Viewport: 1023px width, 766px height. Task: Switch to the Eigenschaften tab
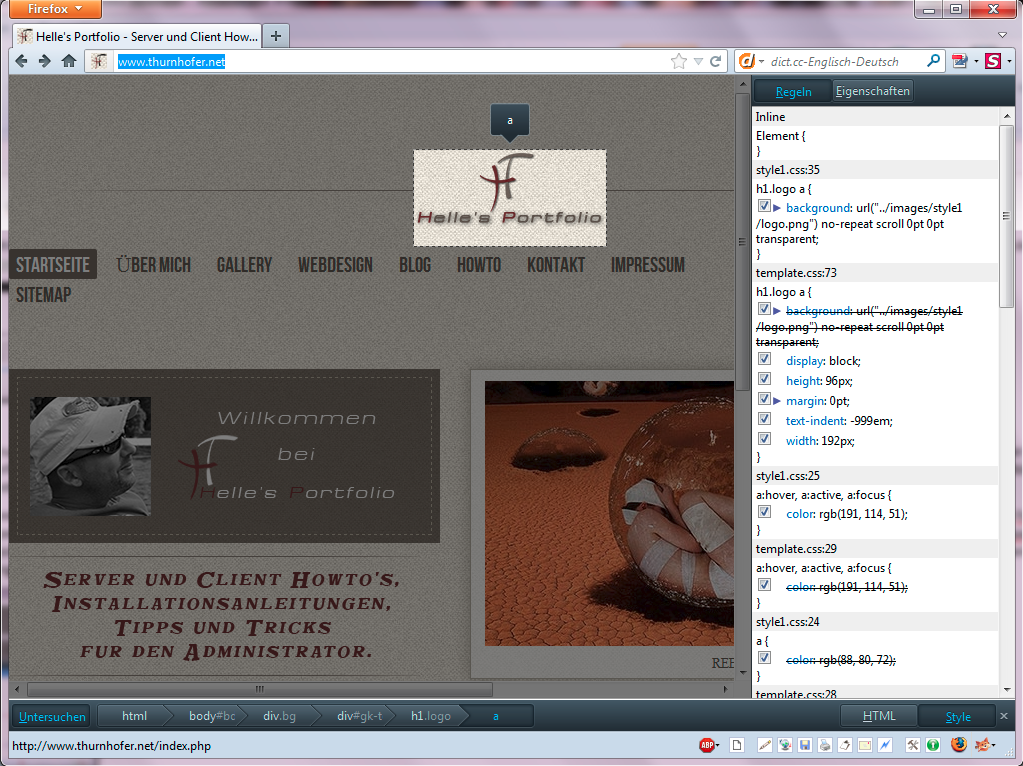click(x=872, y=91)
